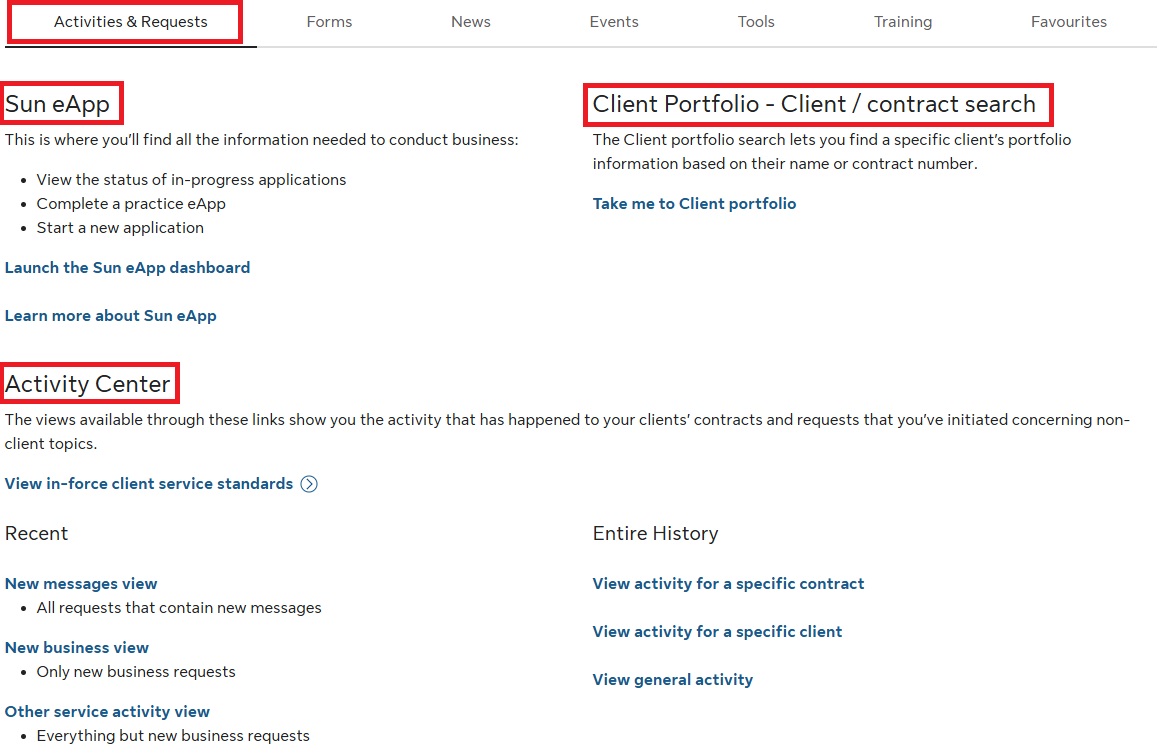Viewport: 1159px width, 753px height.
Task: Open View in-force client service standards link
Action: point(149,484)
